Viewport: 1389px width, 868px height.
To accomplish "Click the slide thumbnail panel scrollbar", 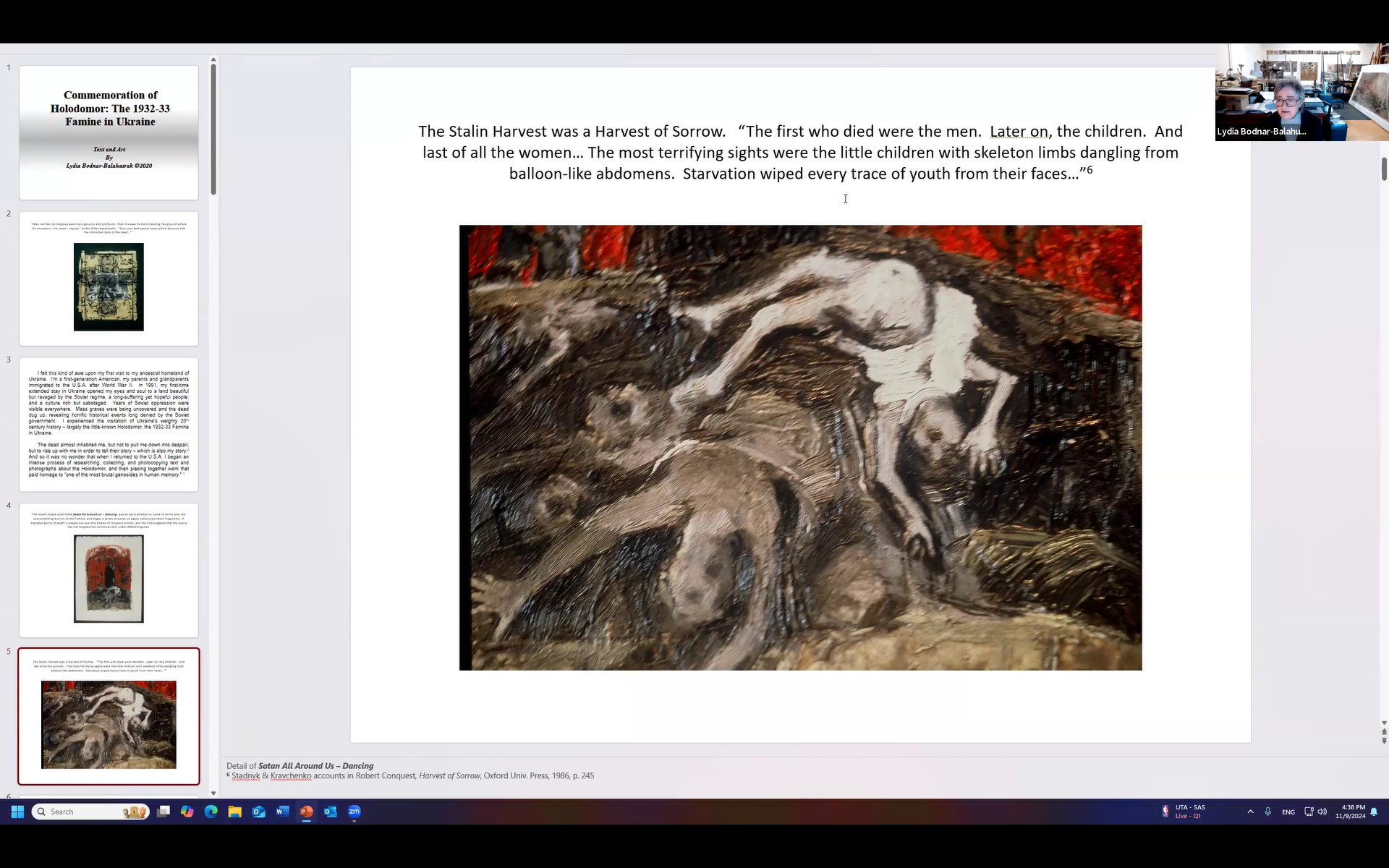I will click(x=213, y=130).
